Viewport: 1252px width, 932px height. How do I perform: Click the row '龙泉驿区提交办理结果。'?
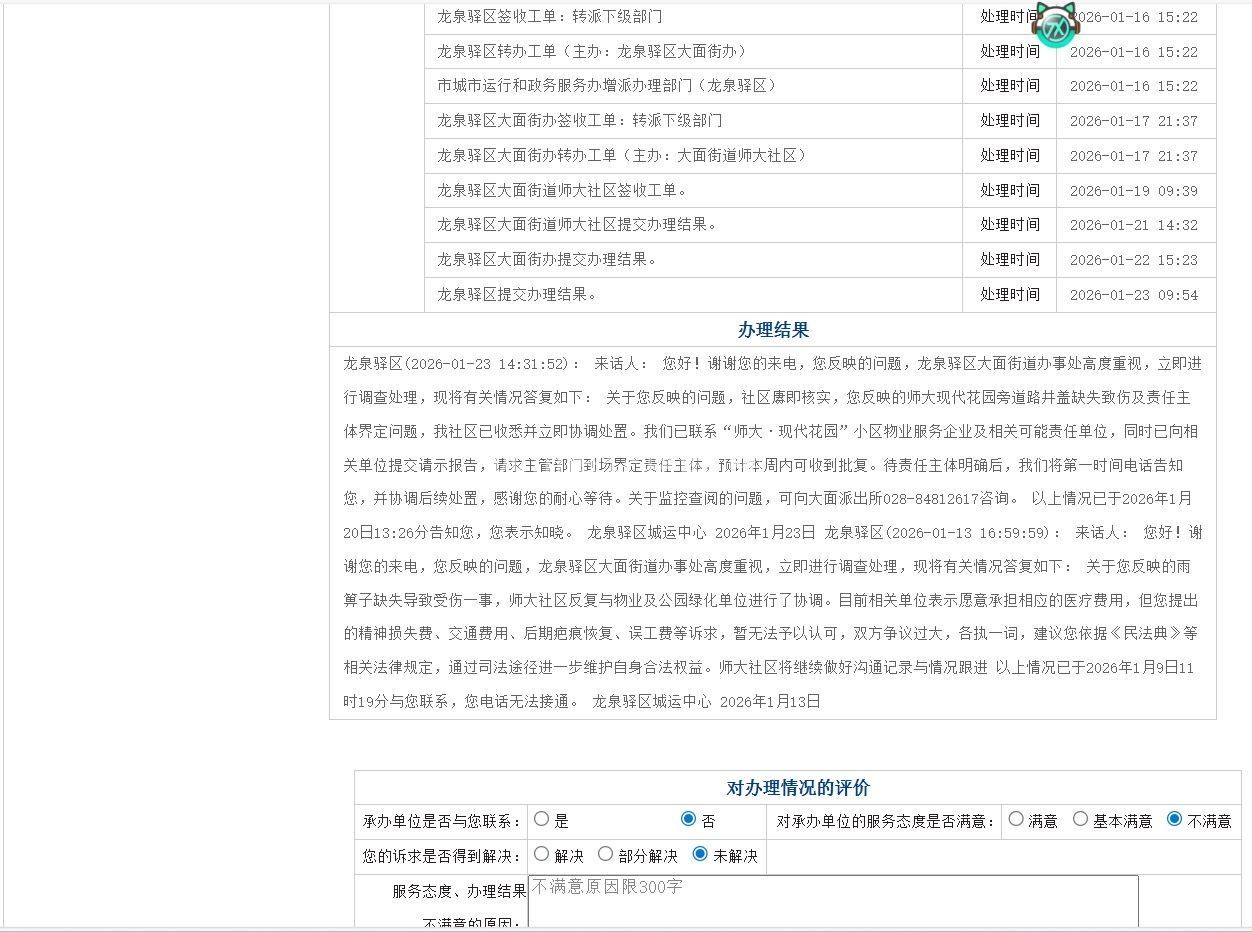point(517,295)
